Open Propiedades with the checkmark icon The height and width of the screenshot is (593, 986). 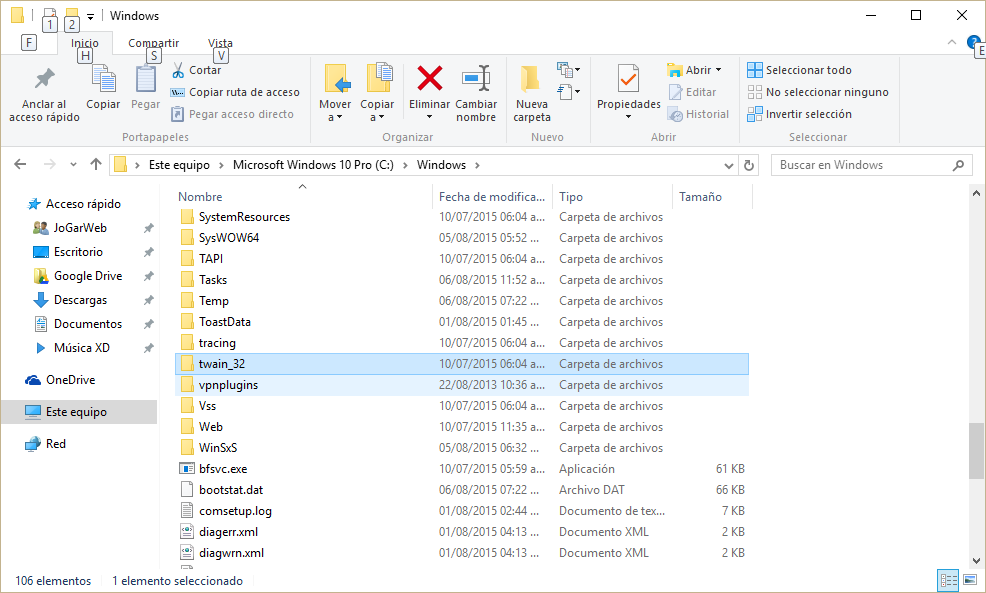tap(628, 80)
